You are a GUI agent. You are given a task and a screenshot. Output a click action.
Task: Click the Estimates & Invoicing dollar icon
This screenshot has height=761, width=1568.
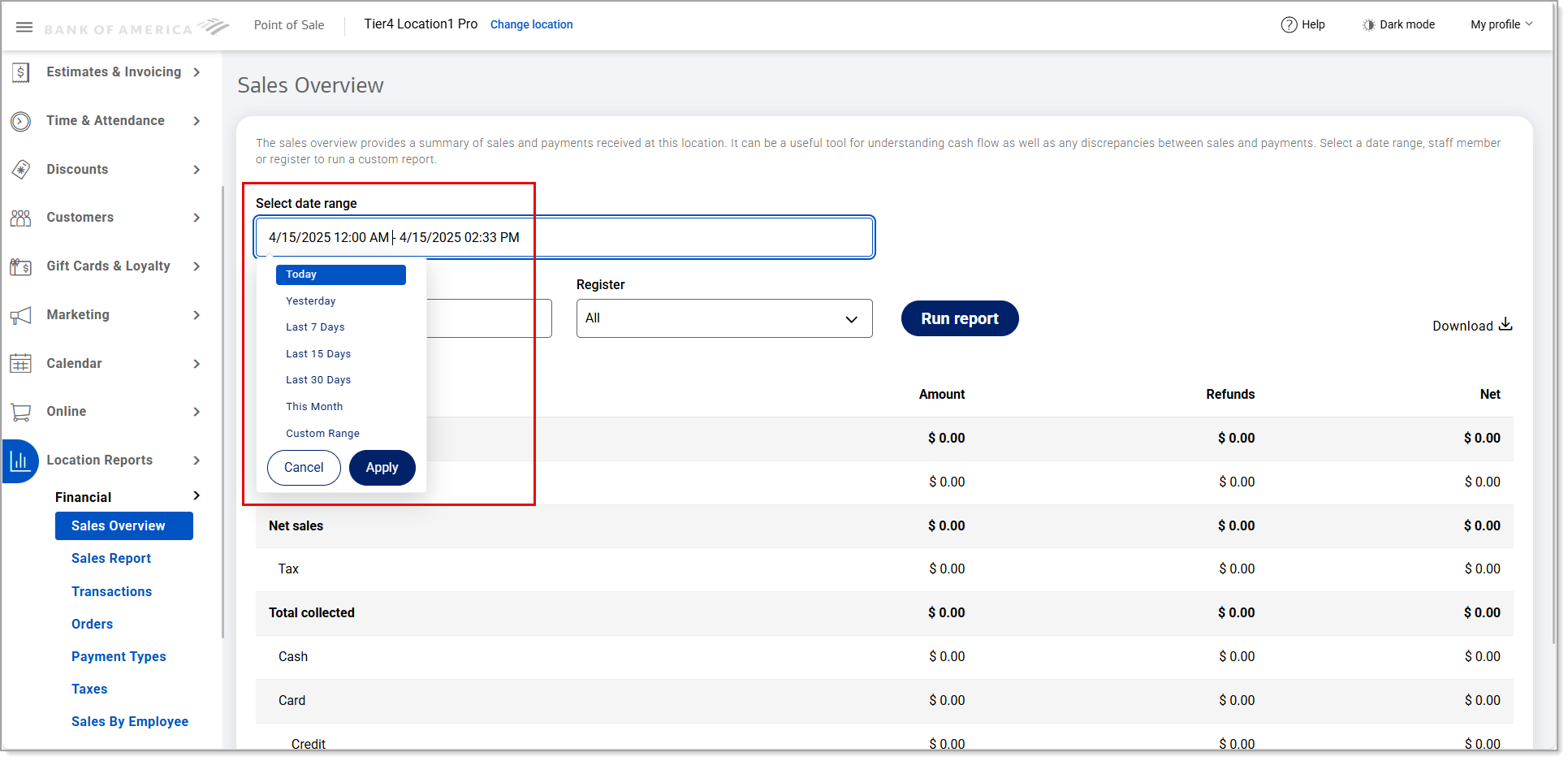pos(21,72)
